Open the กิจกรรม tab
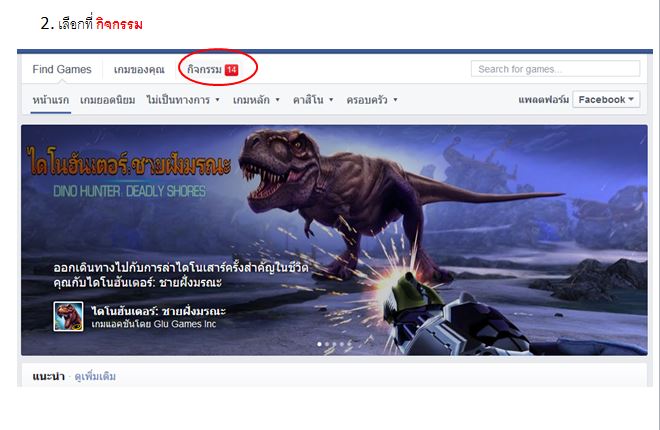Screen dimensions: 660x430 pos(204,69)
